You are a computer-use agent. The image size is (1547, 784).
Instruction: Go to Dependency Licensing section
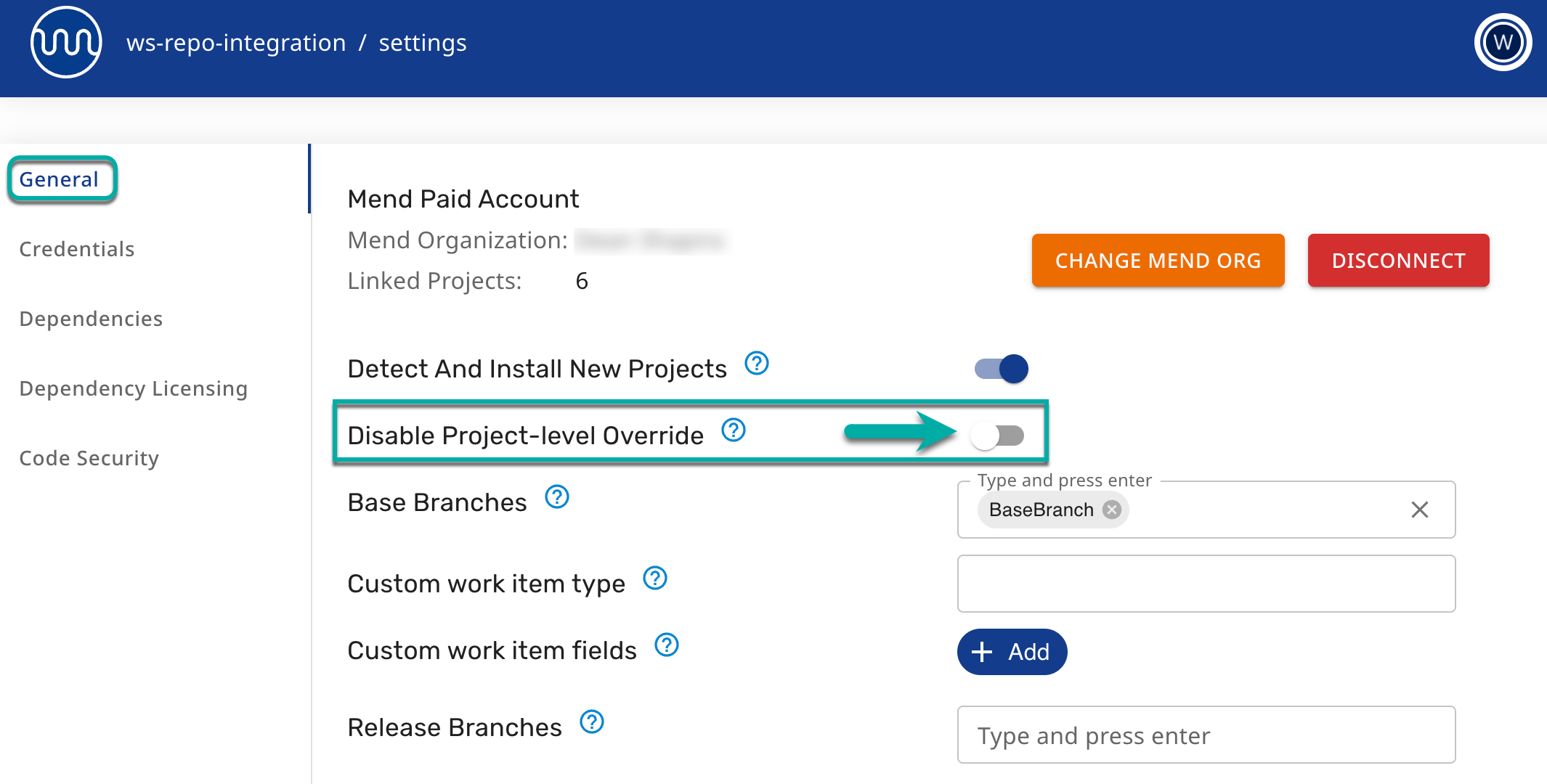click(x=134, y=388)
